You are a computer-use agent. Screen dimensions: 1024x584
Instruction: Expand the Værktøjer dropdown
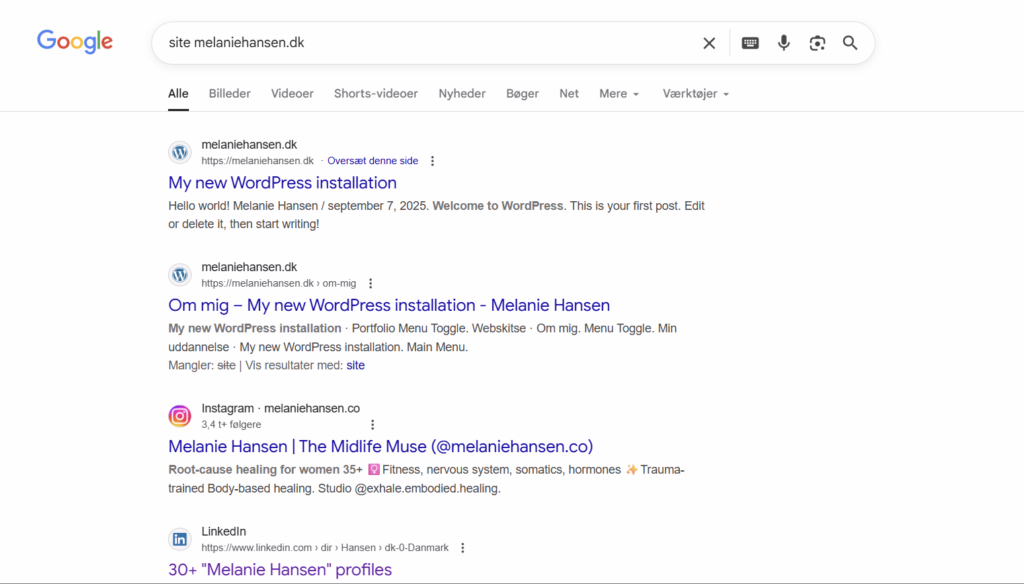pos(696,93)
